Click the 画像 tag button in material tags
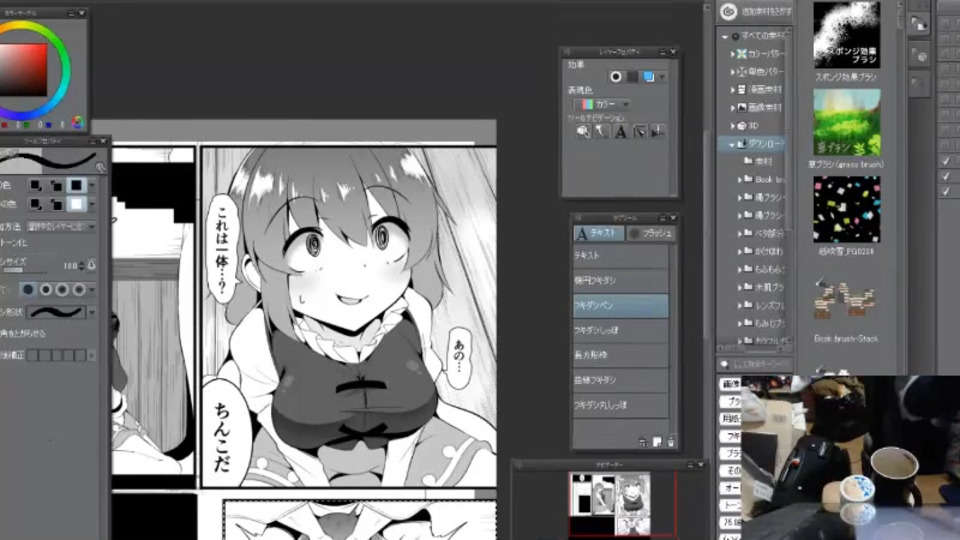 tap(730, 384)
